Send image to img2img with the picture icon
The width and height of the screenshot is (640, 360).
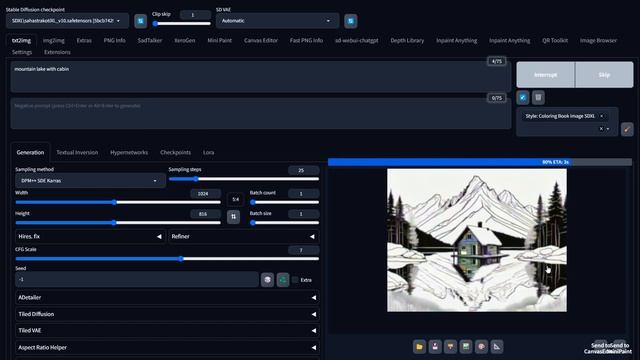(x=466, y=347)
